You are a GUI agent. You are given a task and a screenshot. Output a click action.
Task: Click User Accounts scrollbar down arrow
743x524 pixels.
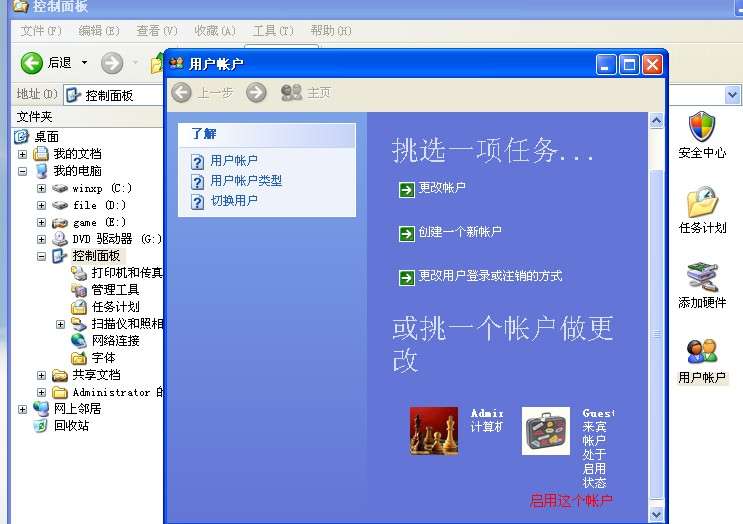[x=656, y=515]
